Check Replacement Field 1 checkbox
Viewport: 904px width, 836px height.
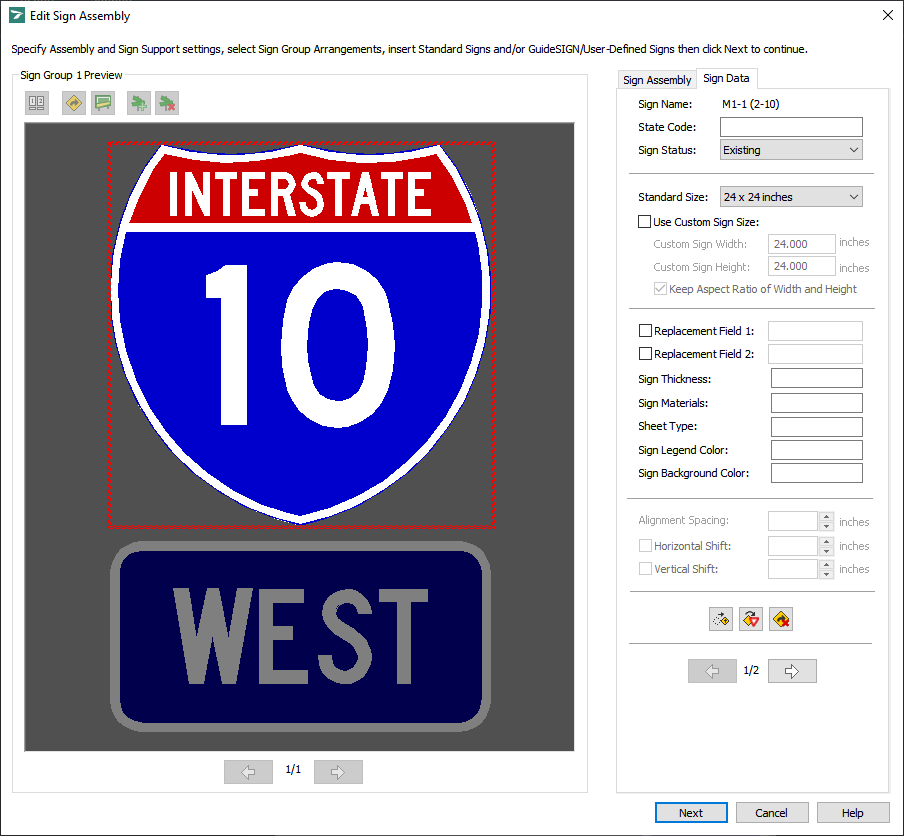point(645,330)
